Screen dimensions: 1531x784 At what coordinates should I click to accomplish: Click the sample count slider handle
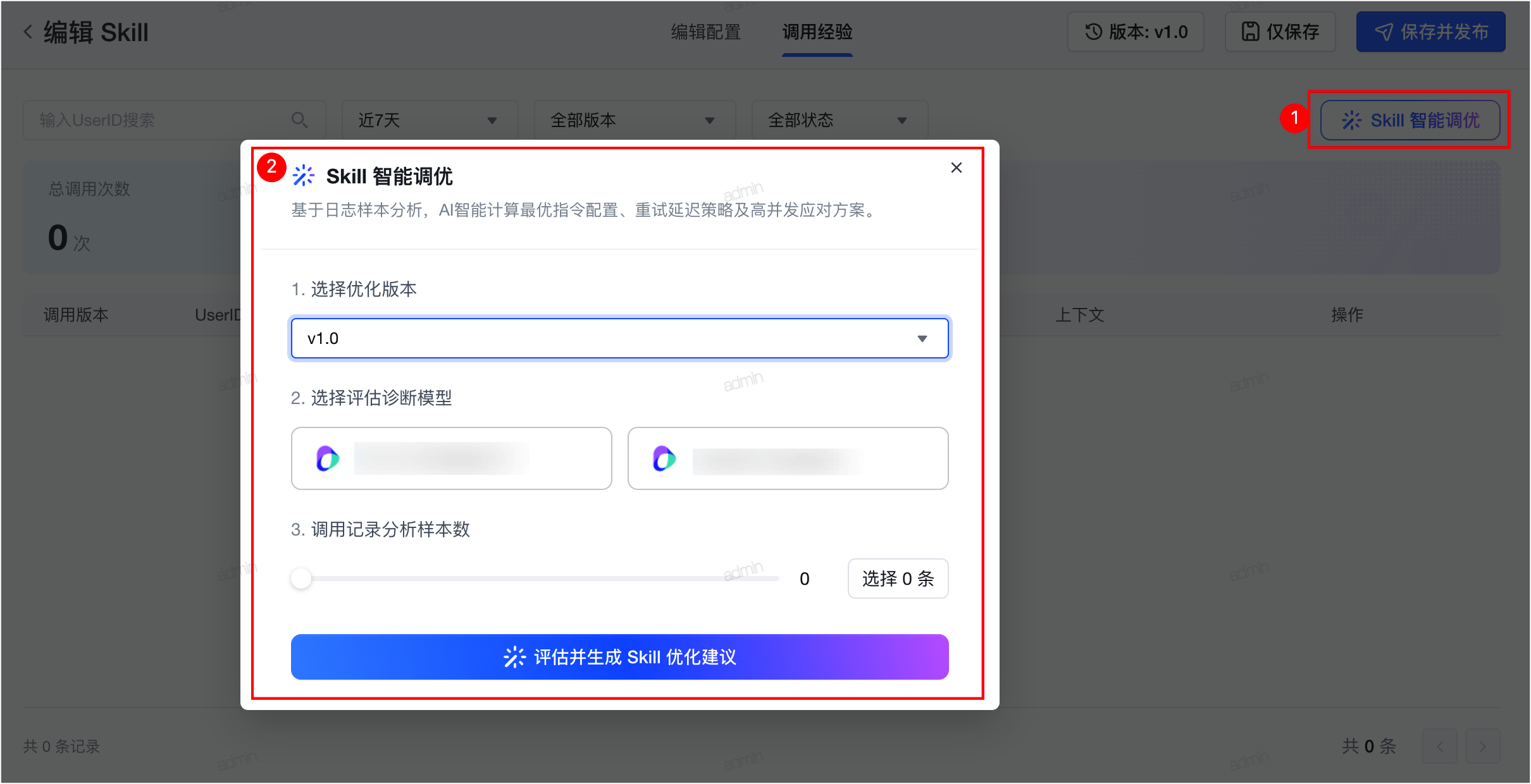click(x=301, y=578)
